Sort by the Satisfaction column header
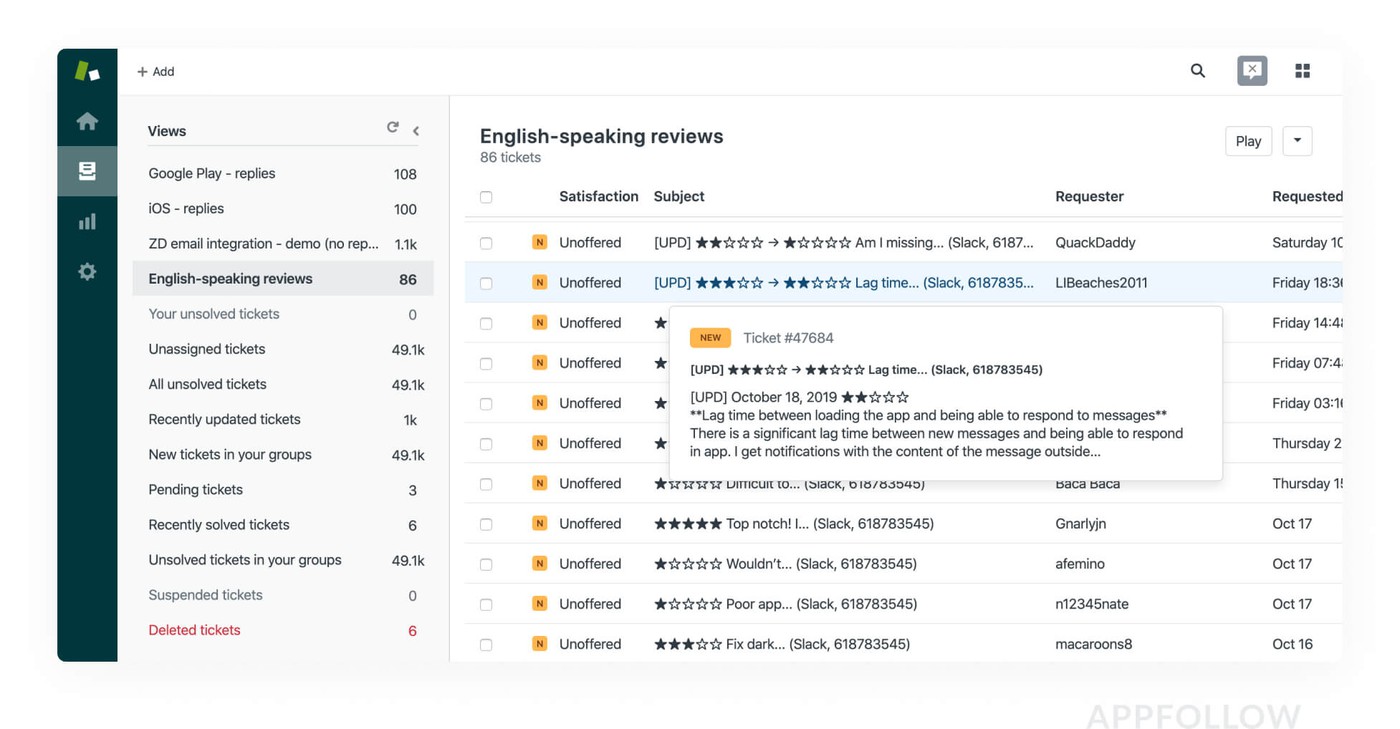The width and height of the screenshot is (1400, 729). (598, 196)
